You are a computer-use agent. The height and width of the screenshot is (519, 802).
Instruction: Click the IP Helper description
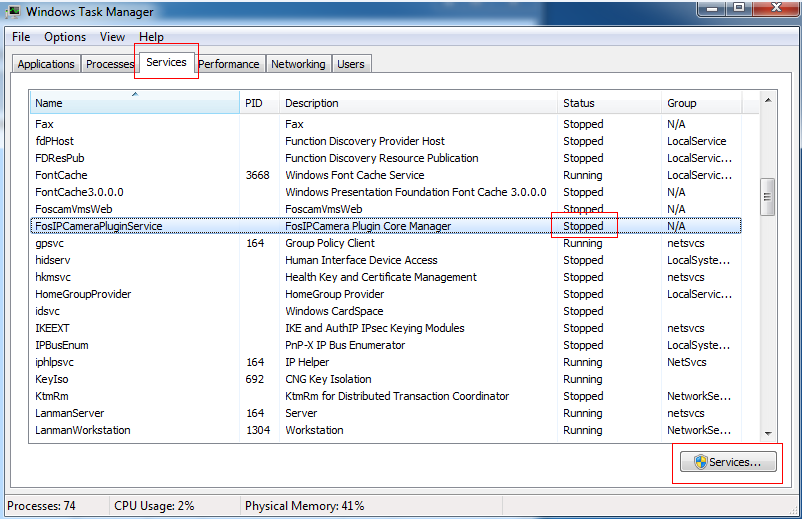[307, 362]
